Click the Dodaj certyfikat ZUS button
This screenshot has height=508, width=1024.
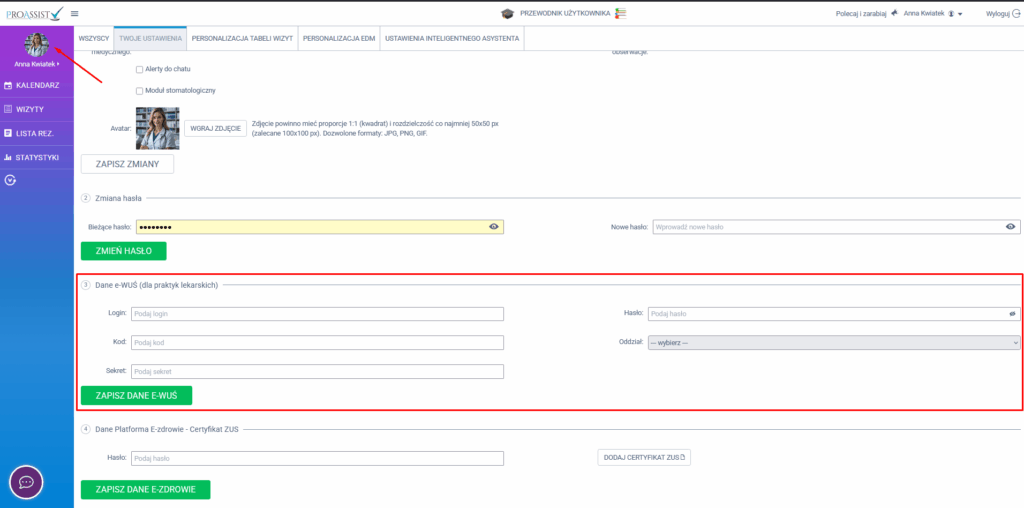643,458
